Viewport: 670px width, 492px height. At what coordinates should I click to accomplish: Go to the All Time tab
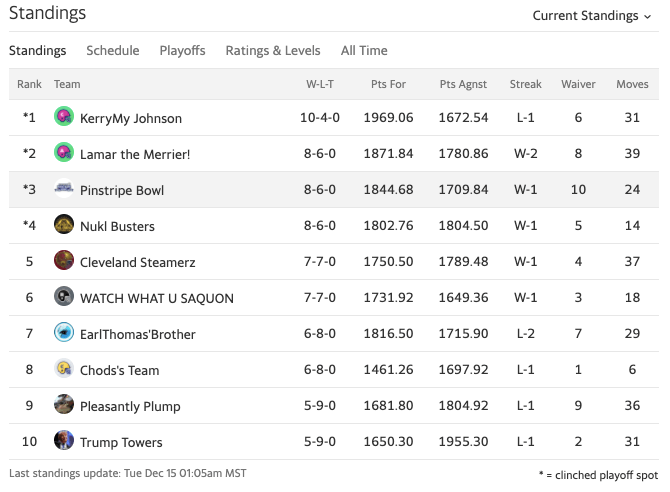pyautogui.click(x=364, y=50)
